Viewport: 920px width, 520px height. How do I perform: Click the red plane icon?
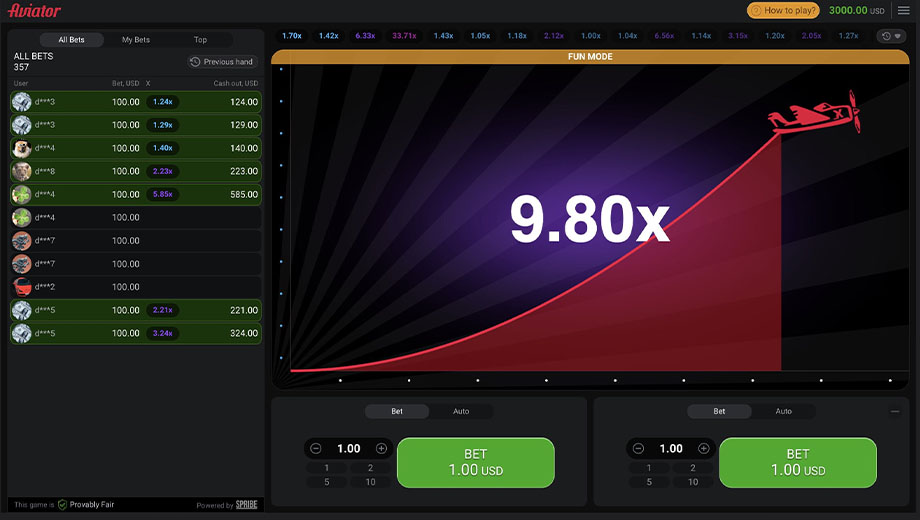click(x=816, y=113)
